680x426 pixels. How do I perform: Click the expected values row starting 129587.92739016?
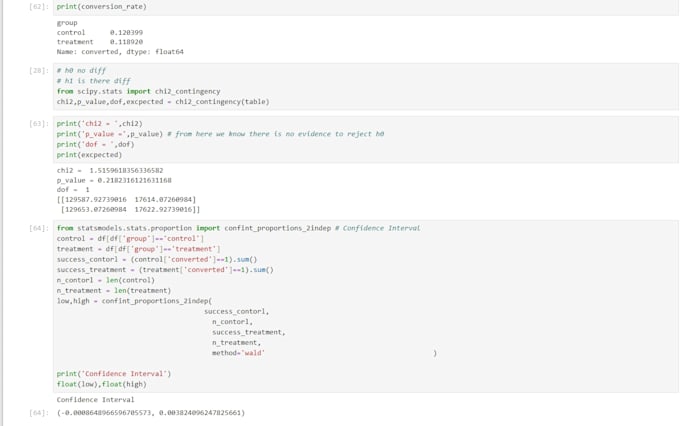126,200
